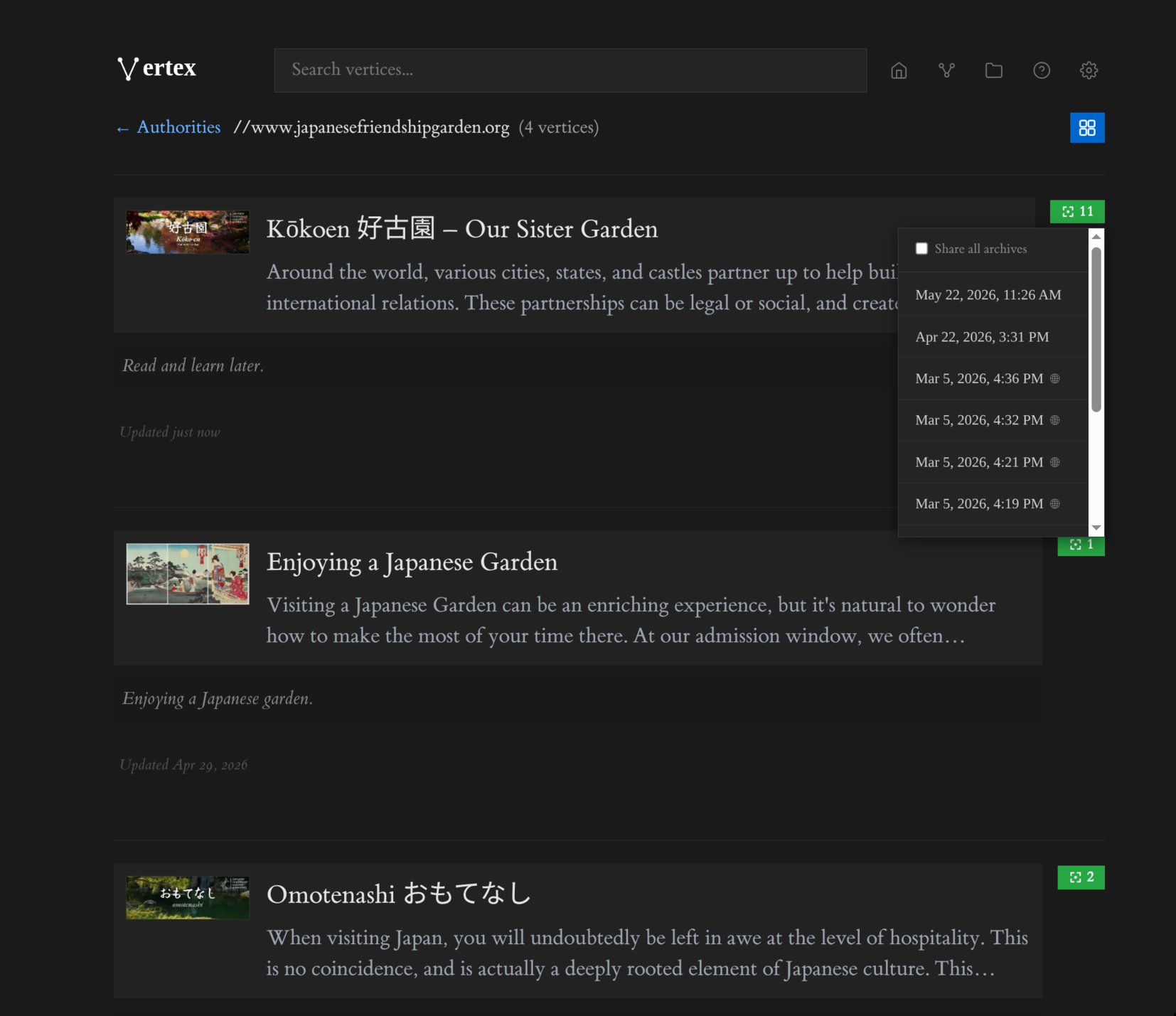
Task: Click in the Search vertices field
Action: pyautogui.click(x=570, y=70)
